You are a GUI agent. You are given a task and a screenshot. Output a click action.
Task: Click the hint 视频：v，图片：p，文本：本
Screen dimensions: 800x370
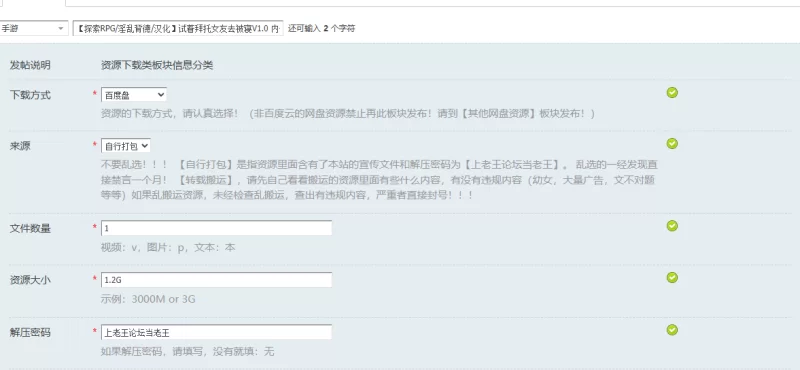[x=168, y=248]
